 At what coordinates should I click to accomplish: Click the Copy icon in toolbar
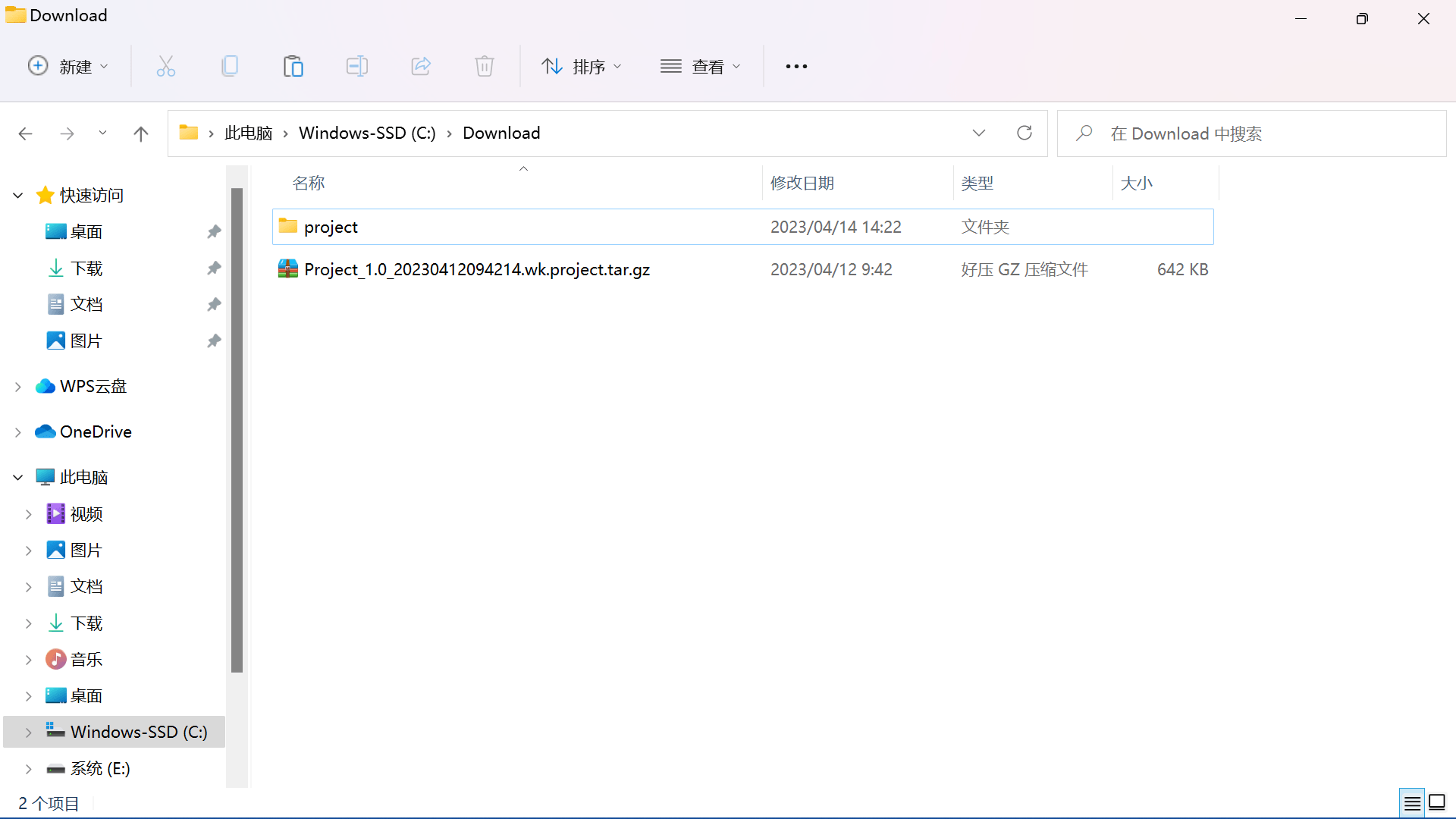tap(230, 67)
